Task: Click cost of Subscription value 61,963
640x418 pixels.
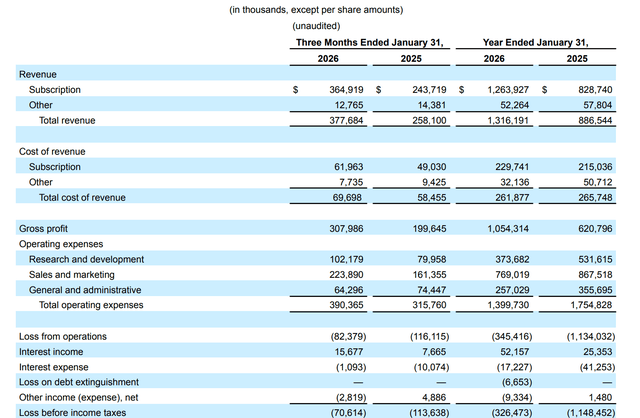Action: (349, 167)
